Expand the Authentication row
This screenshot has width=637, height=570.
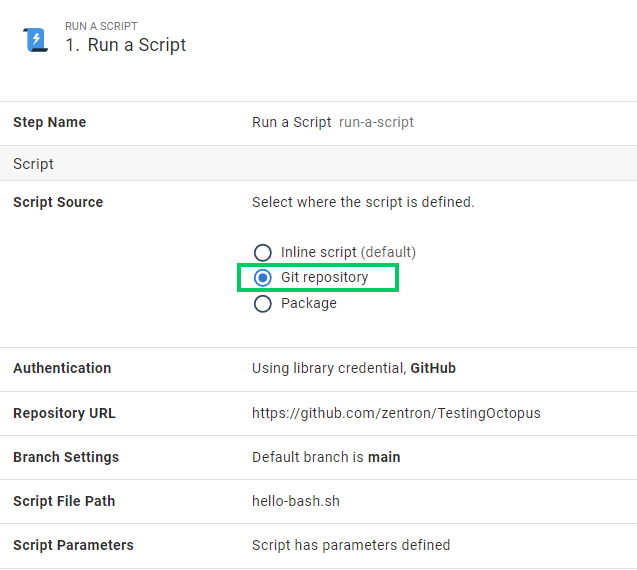pyautogui.click(x=318, y=369)
